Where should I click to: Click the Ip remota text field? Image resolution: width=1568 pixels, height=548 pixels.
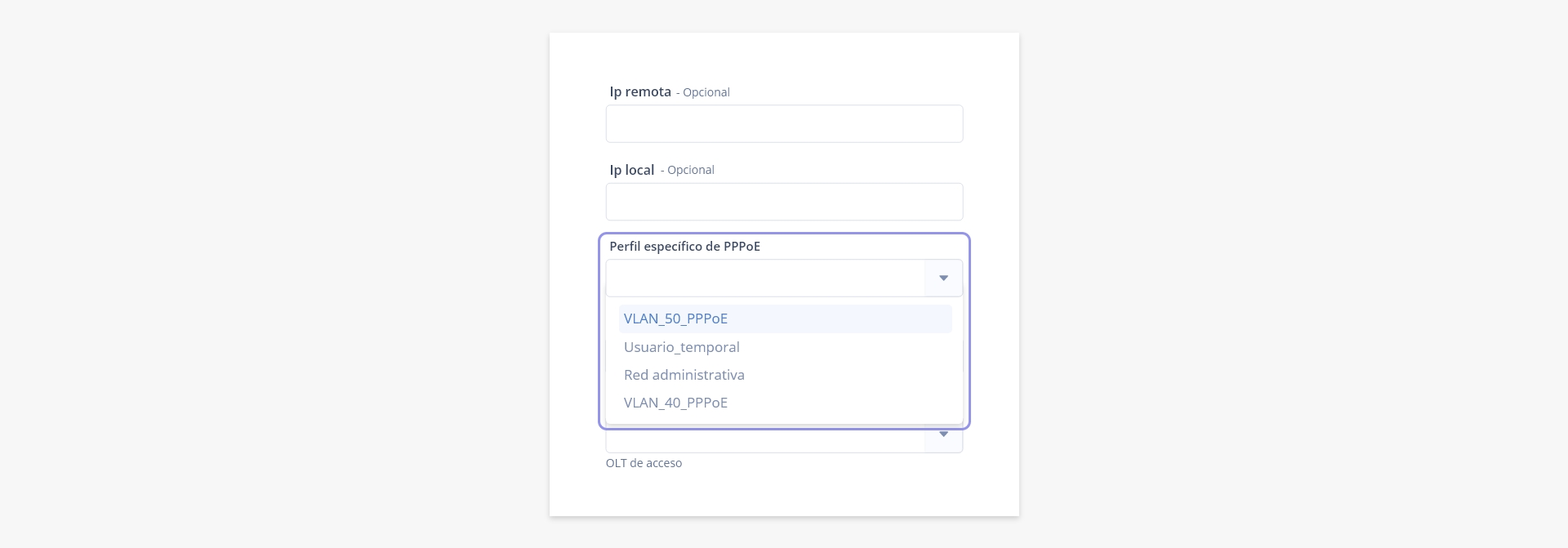click(784, 123)
